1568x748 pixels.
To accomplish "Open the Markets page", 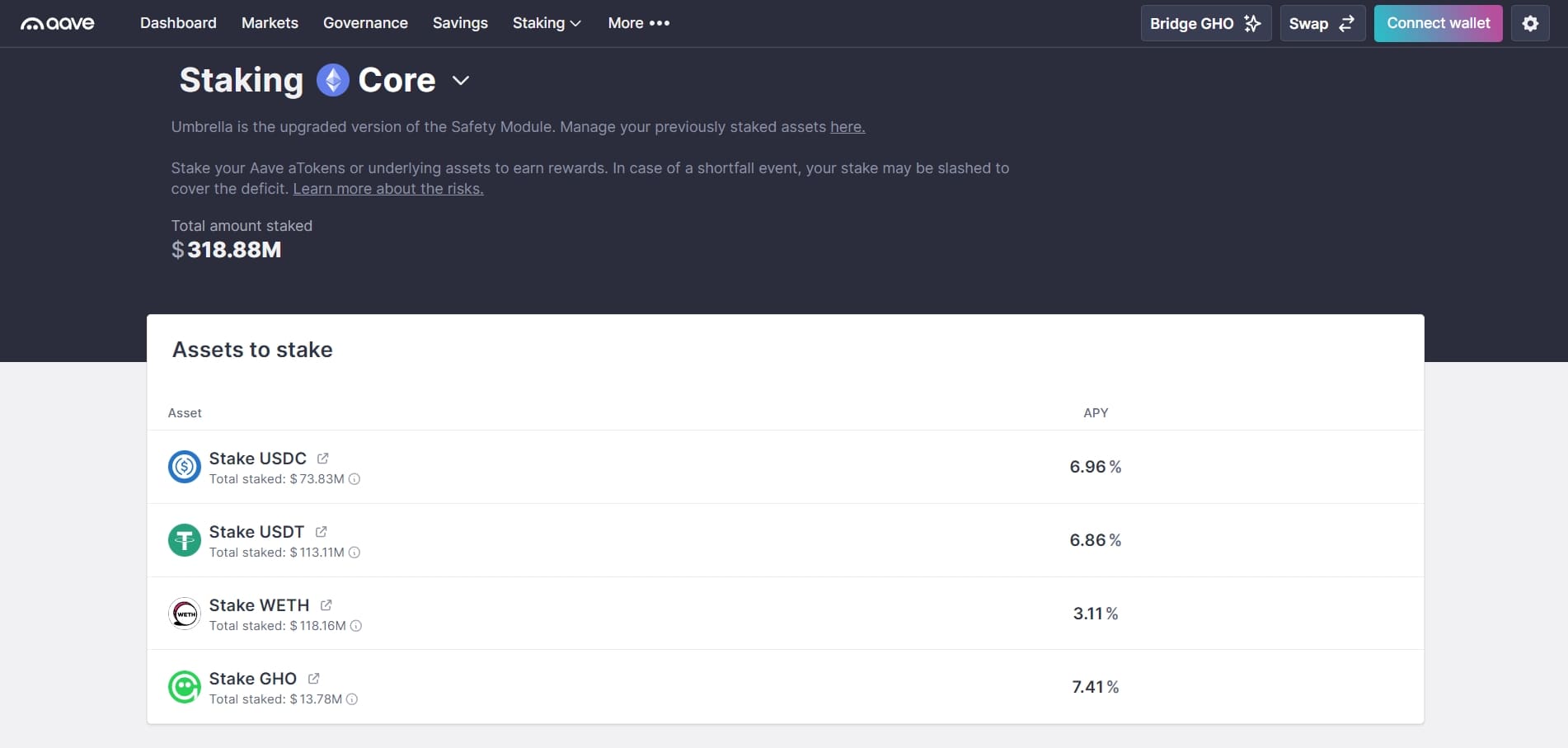I will [270, 23].
